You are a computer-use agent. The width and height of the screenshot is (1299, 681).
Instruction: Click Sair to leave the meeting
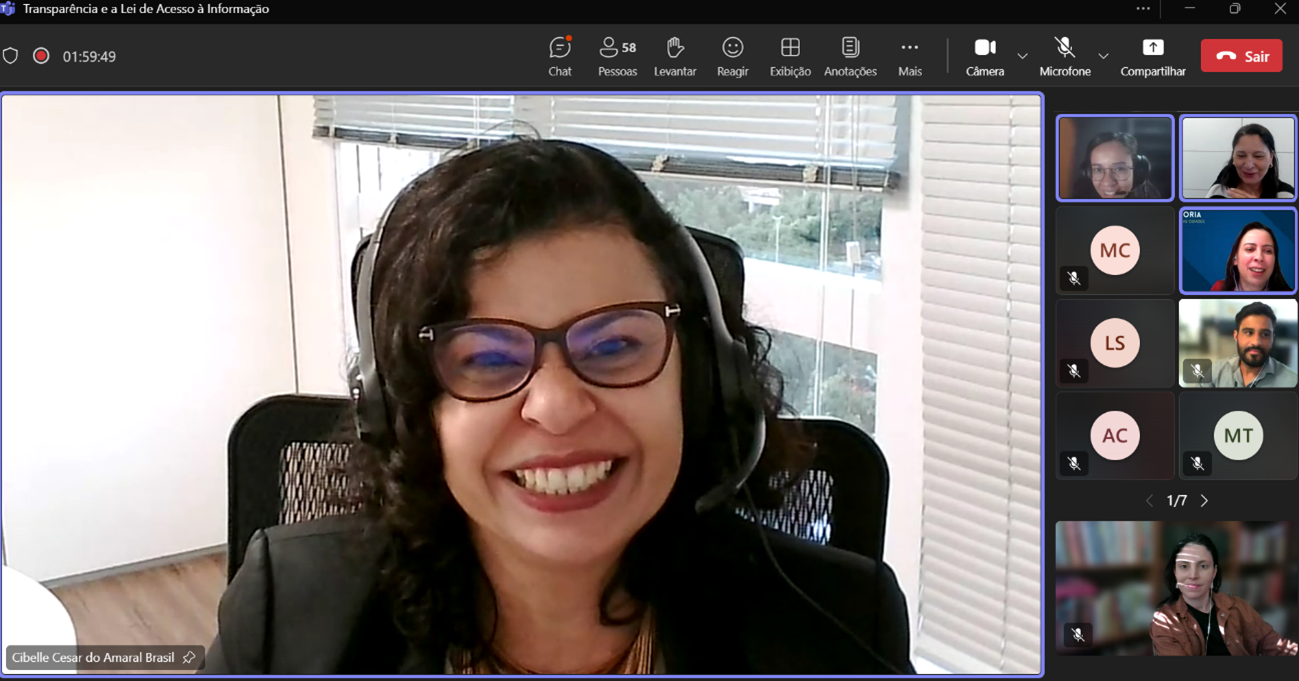point(1241,56)
